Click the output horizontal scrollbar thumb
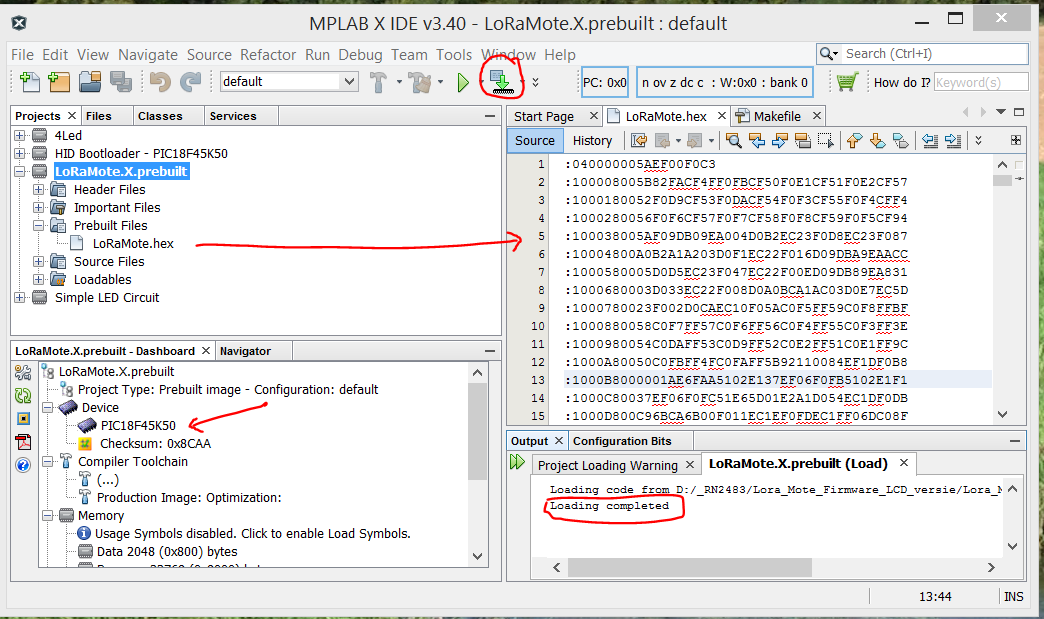 point(690,568)
